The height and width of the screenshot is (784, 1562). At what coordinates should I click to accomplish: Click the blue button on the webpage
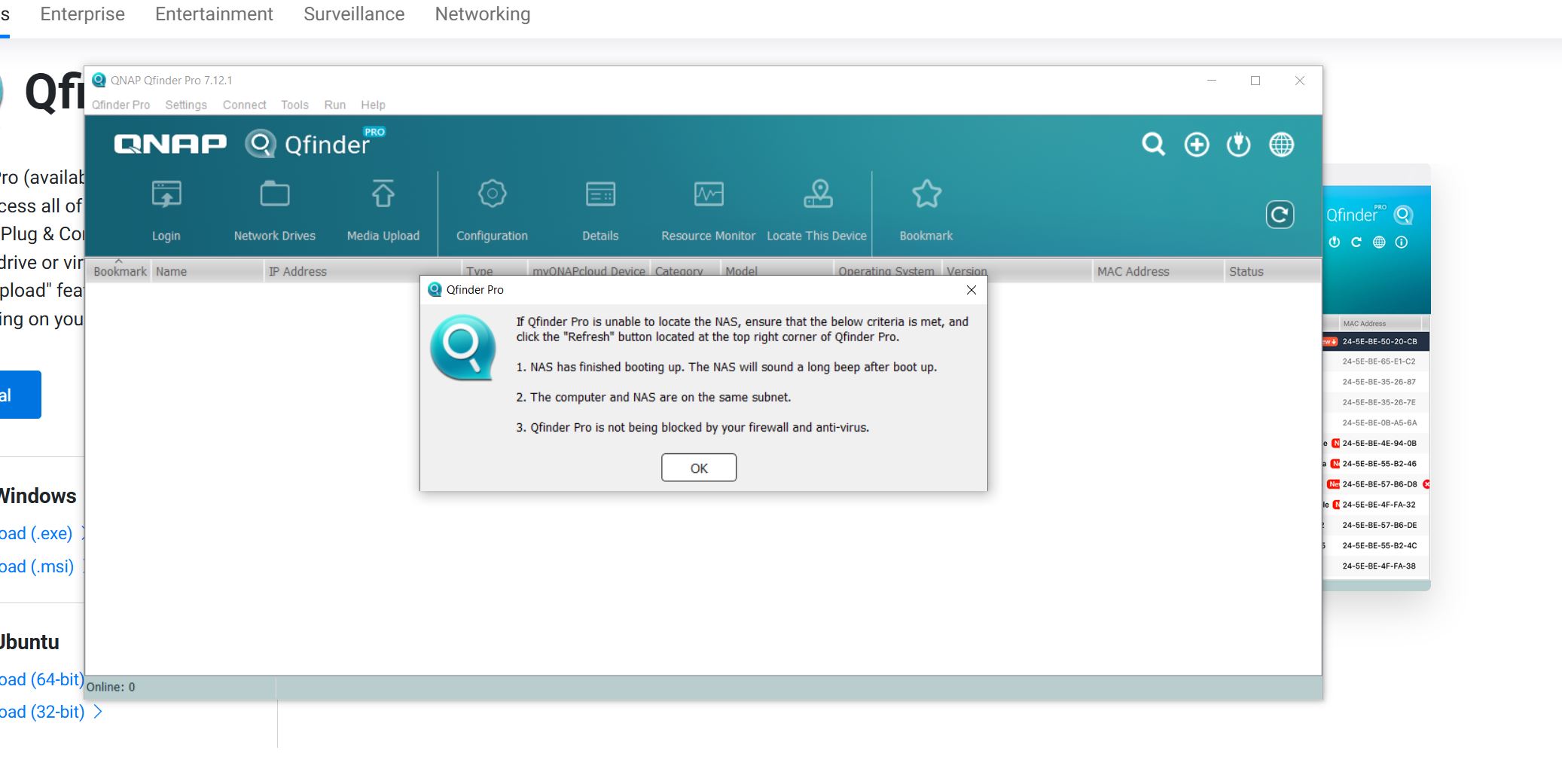coord(20,395)
